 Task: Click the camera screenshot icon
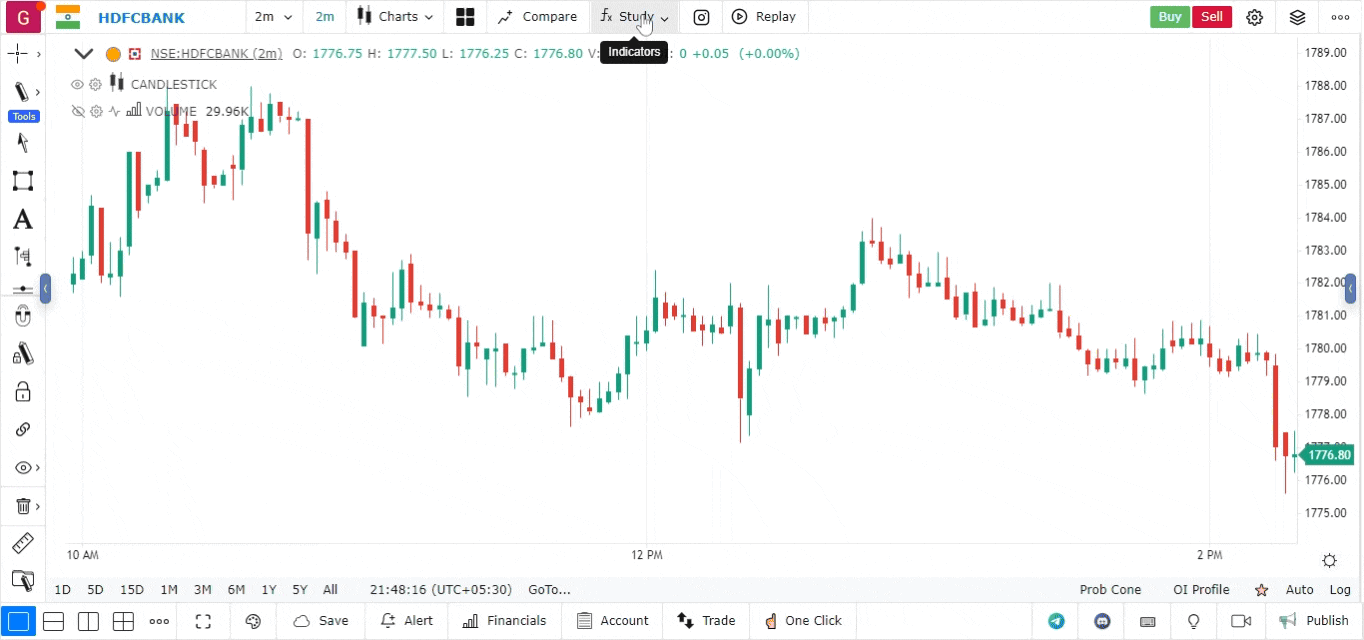(702, 17)
